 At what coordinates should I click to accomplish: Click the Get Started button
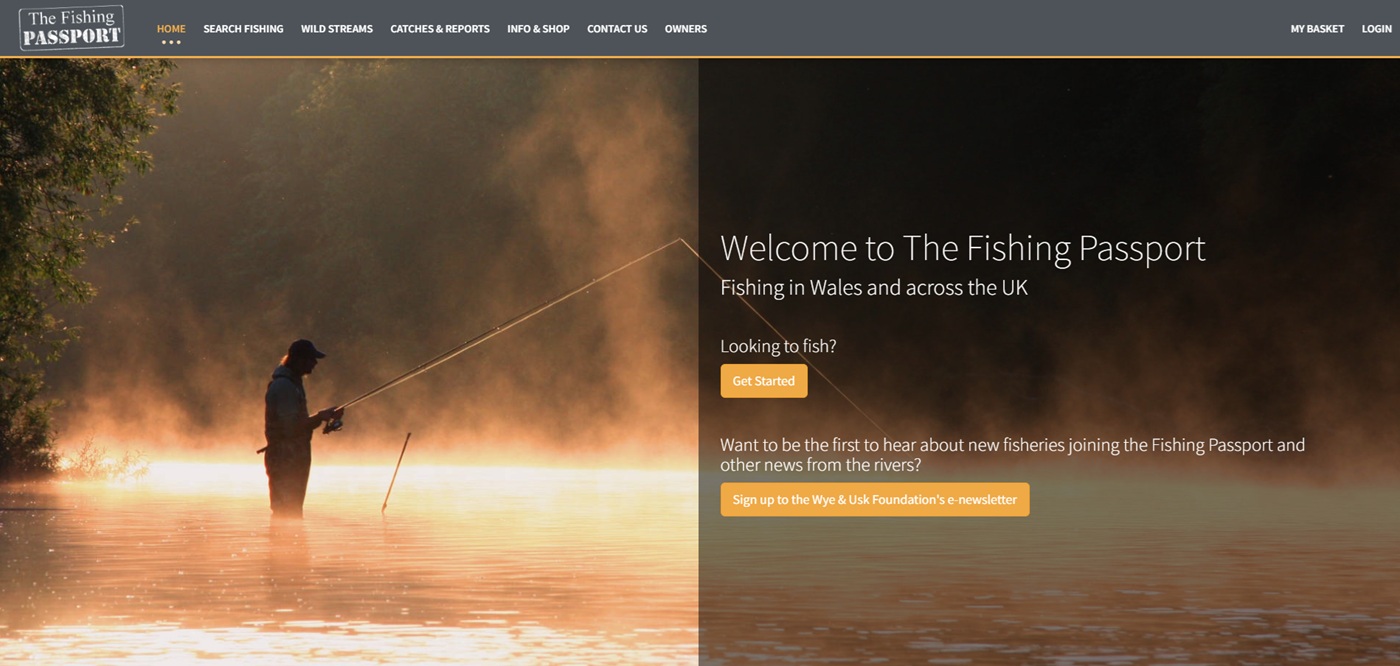pyautogui.click(x=764, y=381)
